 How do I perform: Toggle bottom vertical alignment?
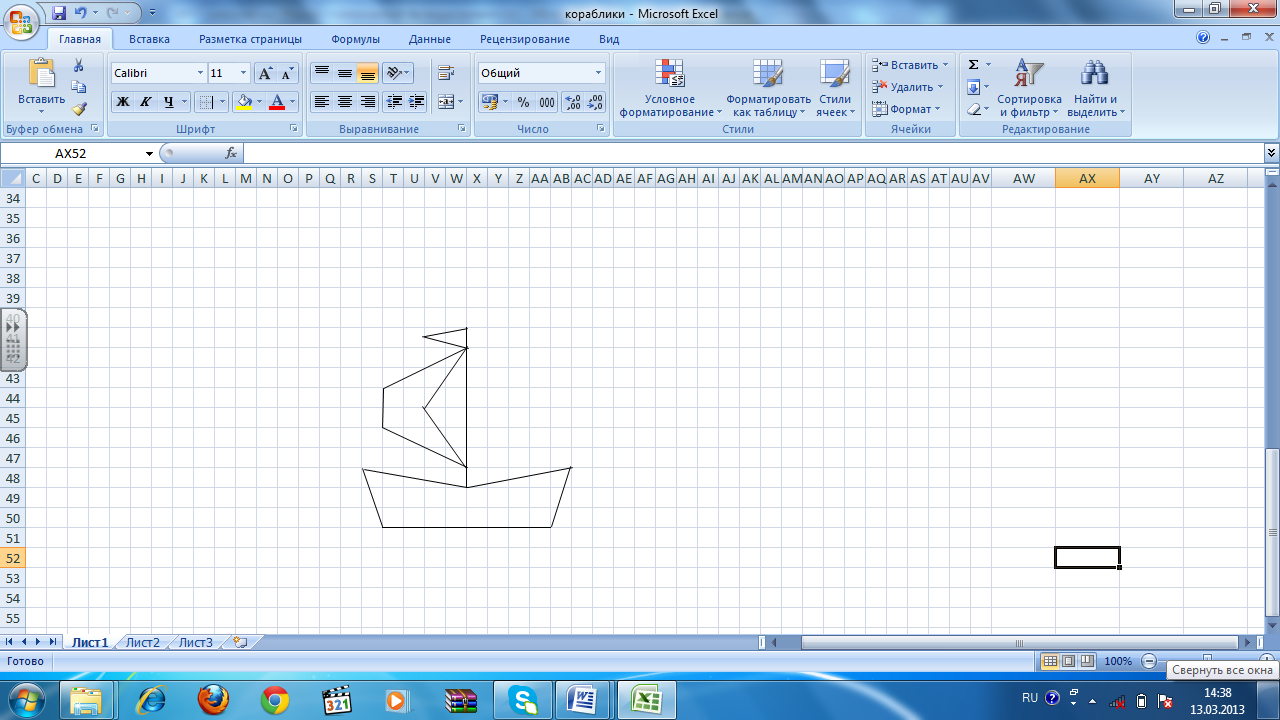coord(368,73)
